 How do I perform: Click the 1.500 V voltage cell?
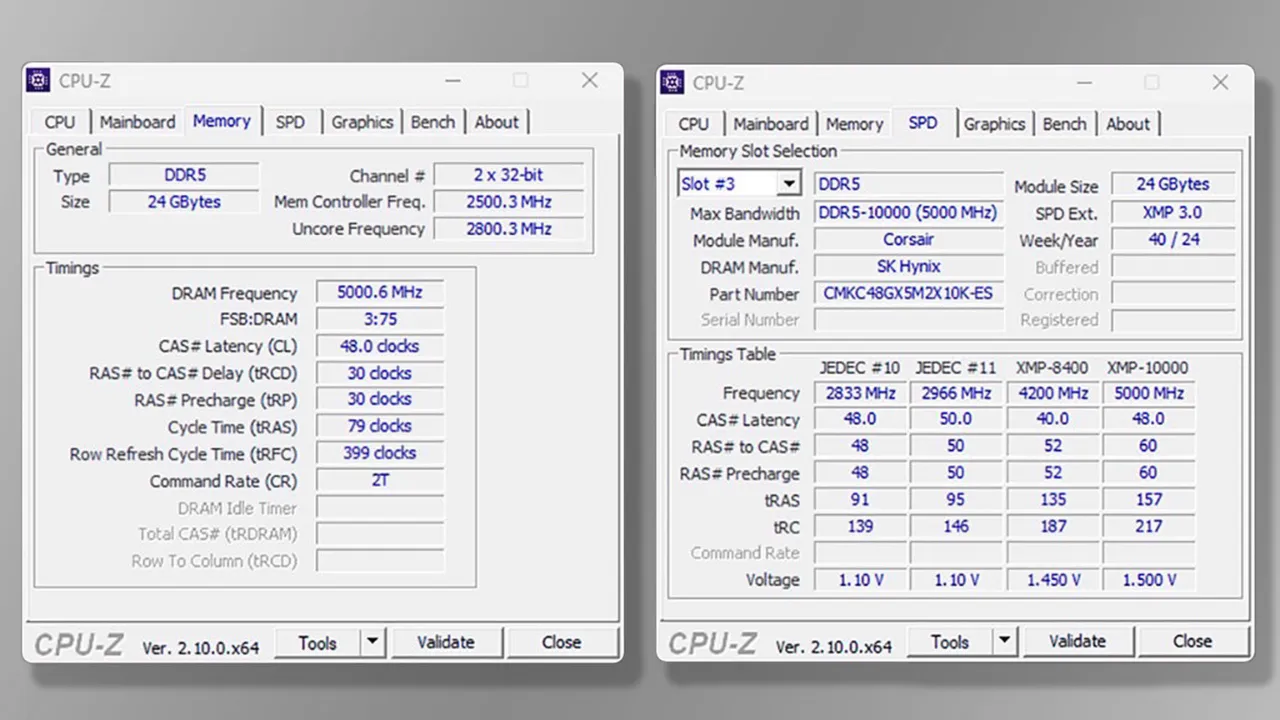click(x=1149, y=580)
